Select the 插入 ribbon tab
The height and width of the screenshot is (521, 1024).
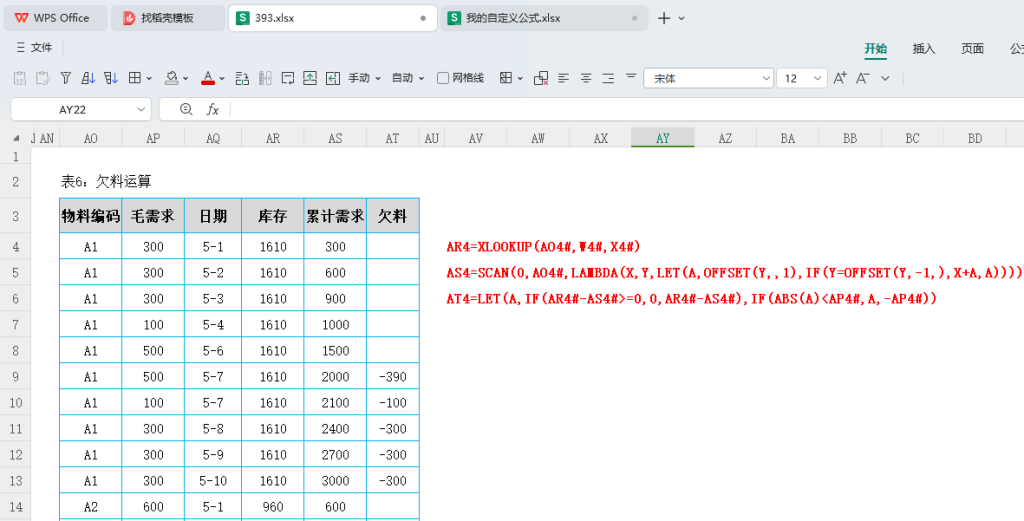(x=924, y=49)
